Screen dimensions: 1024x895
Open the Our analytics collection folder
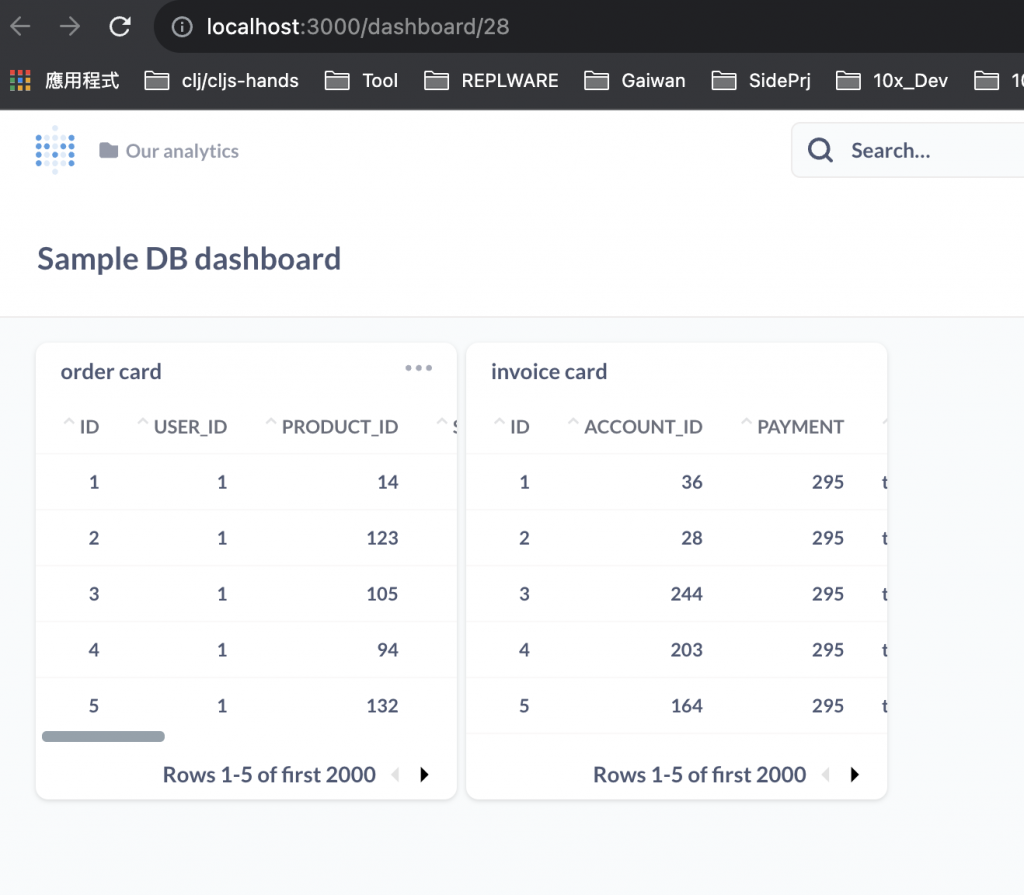[x=169, y=151]
